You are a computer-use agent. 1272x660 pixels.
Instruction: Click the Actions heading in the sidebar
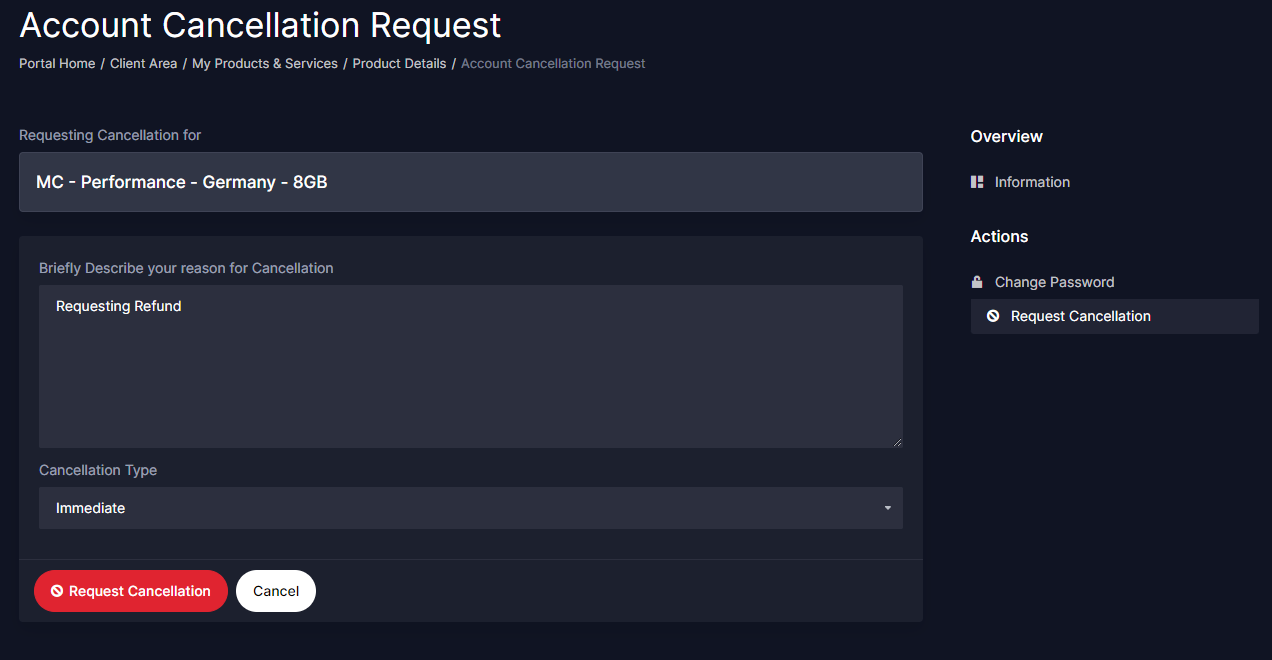(999, 236)
